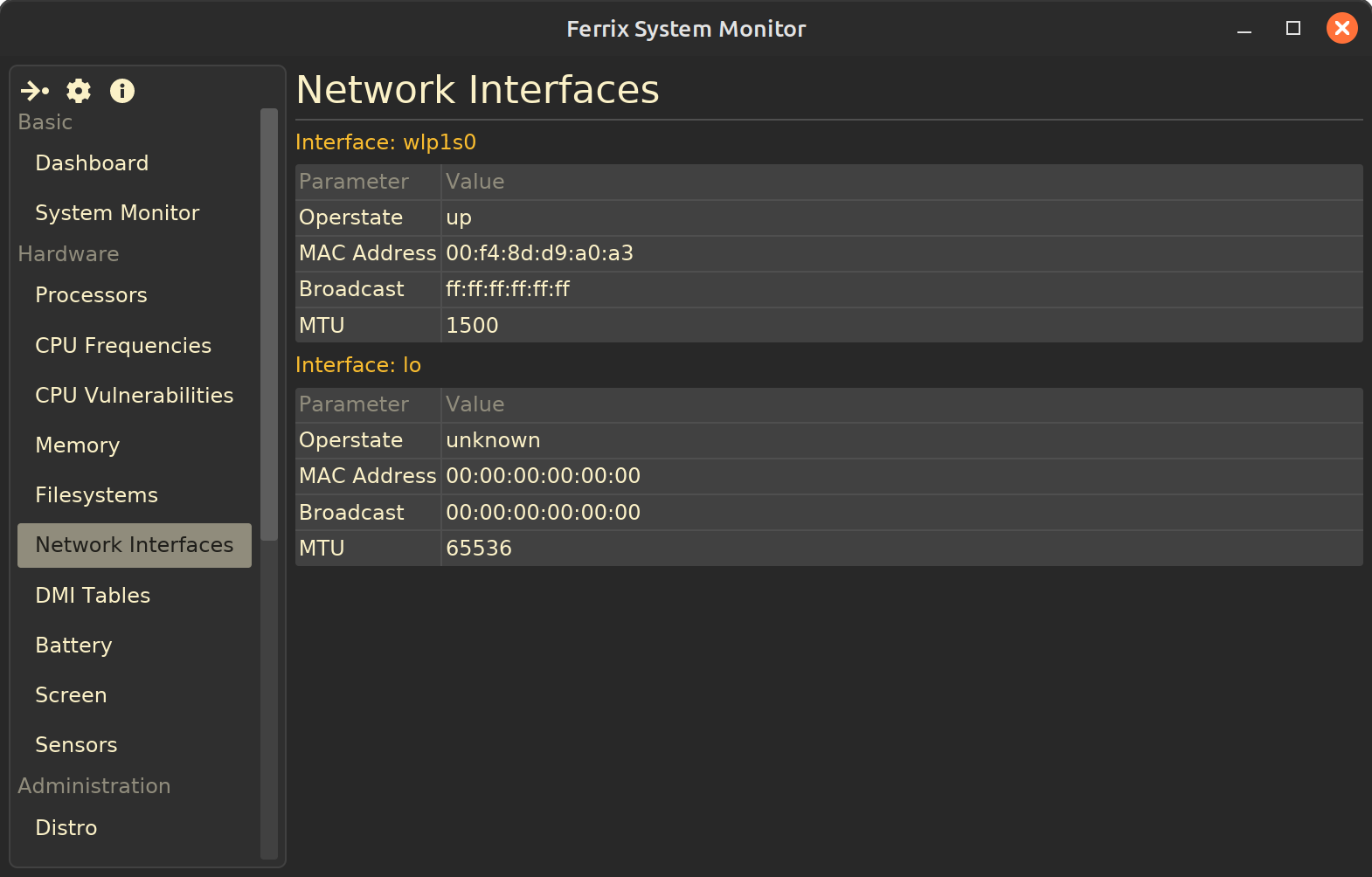
Task: Switch to System Monitor page
Action: tap(117, 213)
